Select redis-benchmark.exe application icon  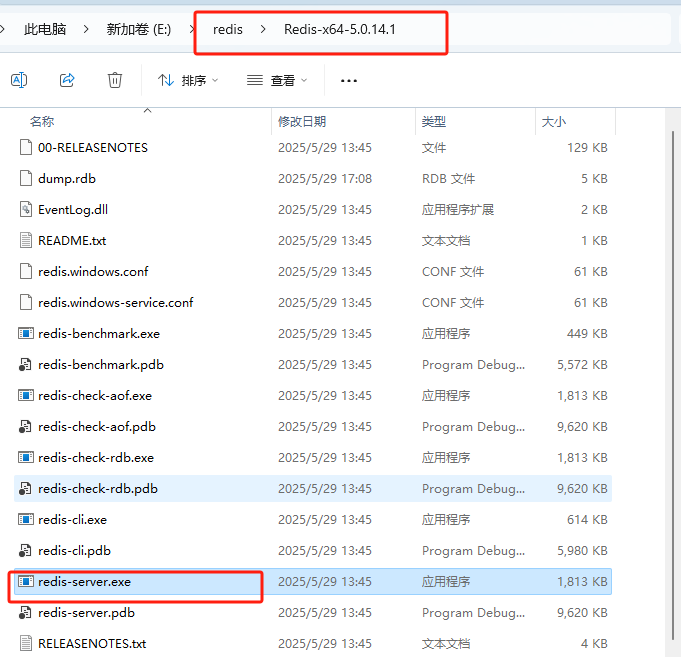point(26,333)
